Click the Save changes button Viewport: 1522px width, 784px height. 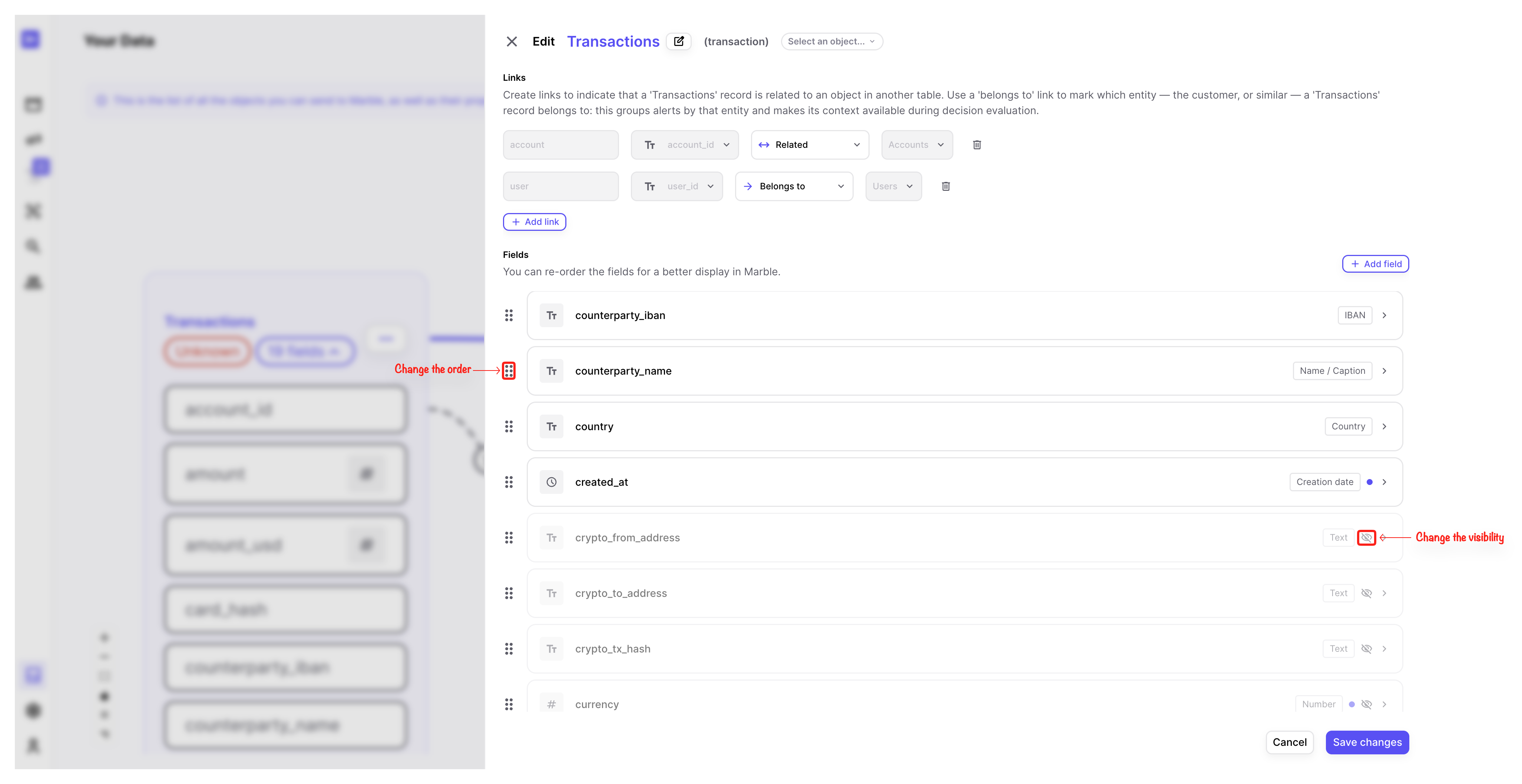pos(1367,742)
